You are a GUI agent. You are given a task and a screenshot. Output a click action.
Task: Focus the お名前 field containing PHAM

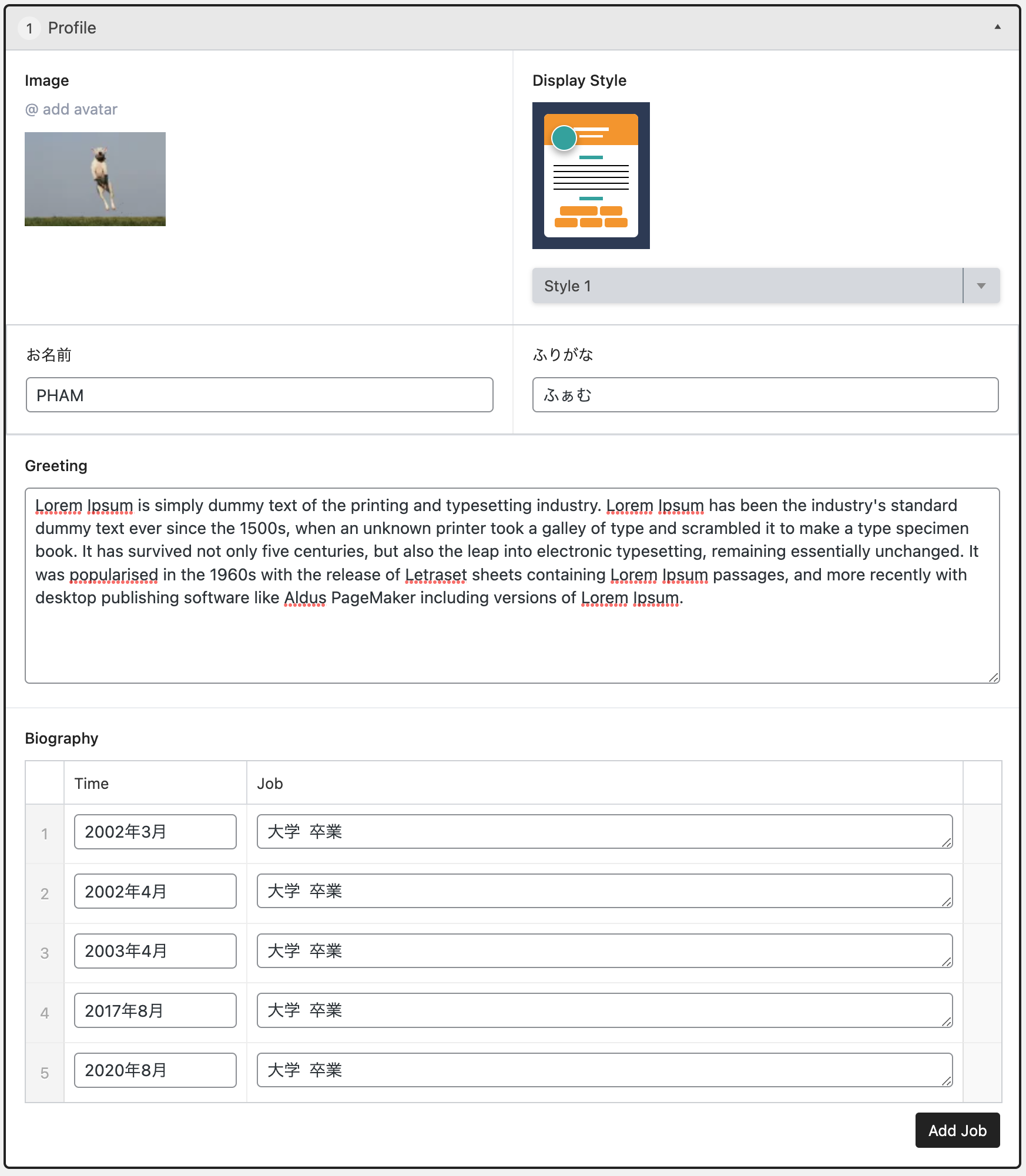tap(259, 395)
